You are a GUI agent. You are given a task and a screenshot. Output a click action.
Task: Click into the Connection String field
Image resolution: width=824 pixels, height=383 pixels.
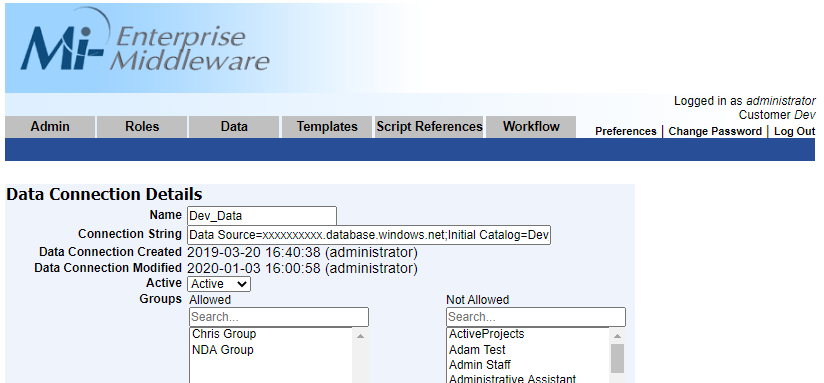pos(369,235)
